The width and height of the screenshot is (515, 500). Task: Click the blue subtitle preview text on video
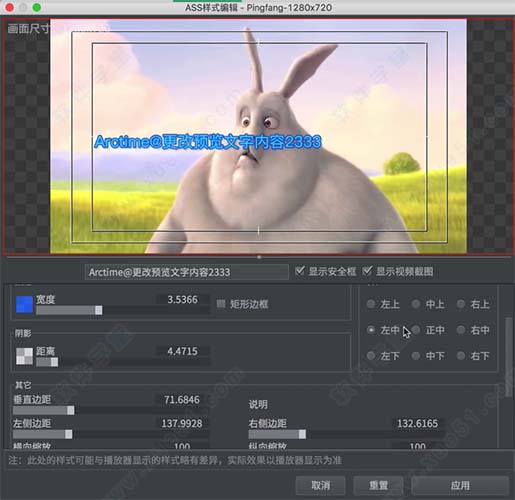coord(208,142)
